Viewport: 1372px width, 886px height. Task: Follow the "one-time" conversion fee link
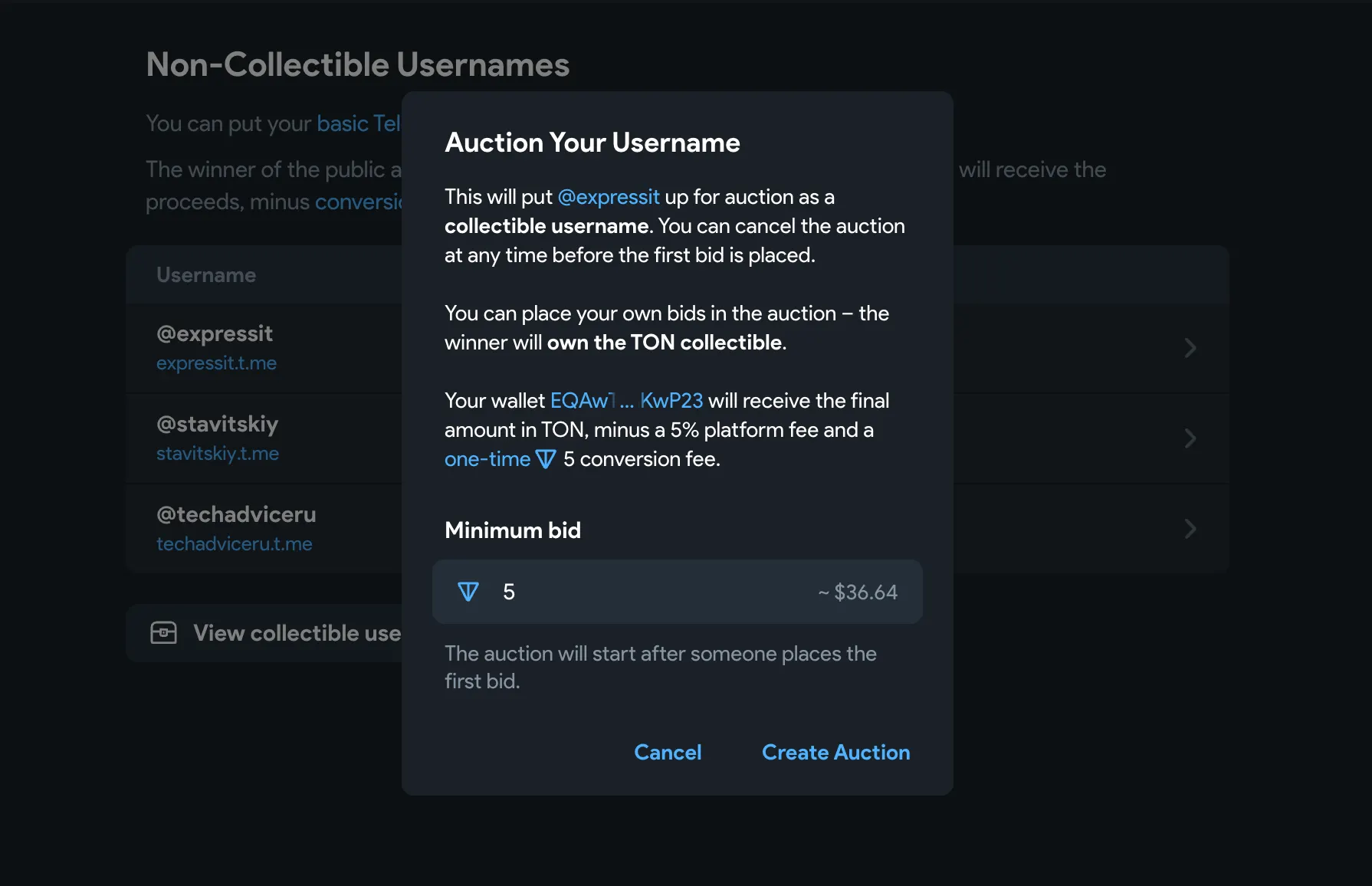487,459
